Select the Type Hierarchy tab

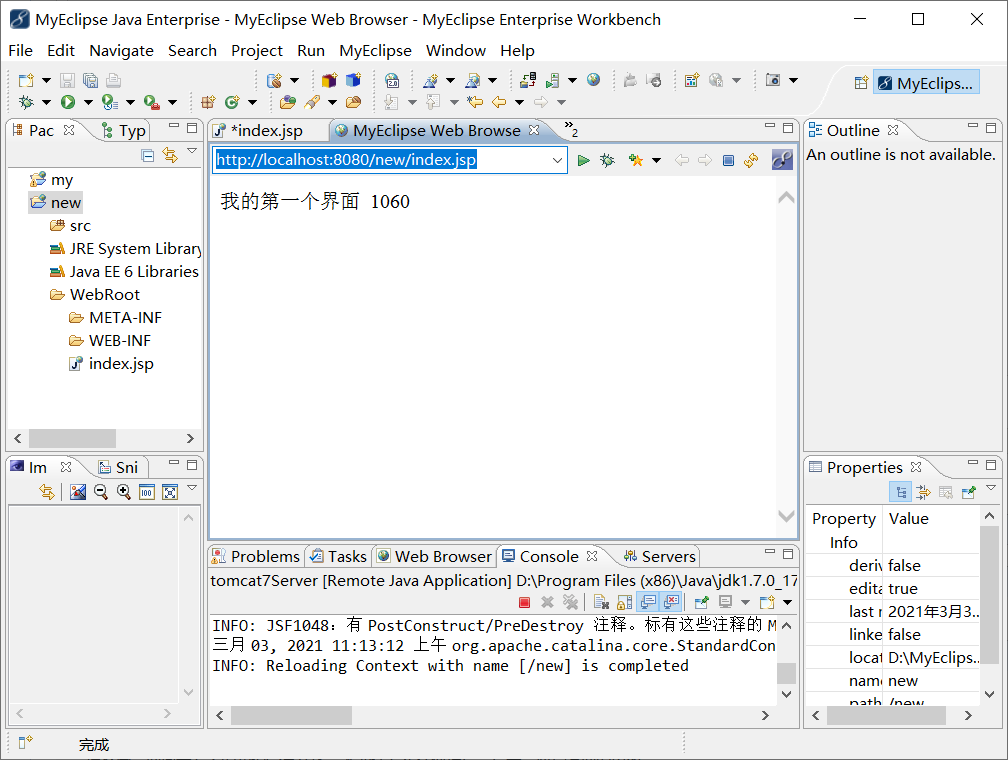(124, 131)
